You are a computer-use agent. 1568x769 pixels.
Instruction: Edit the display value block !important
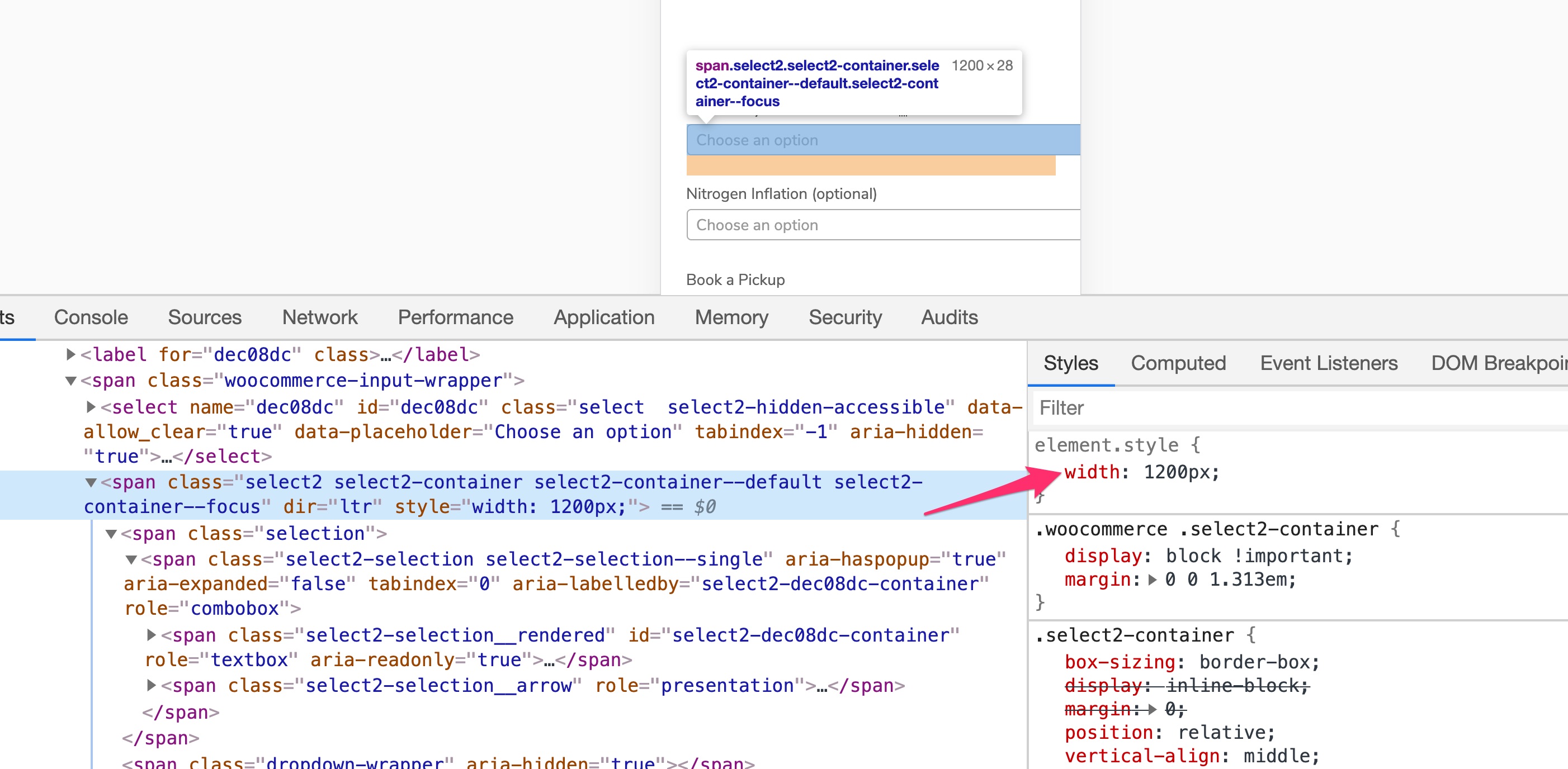[1257, 556]
